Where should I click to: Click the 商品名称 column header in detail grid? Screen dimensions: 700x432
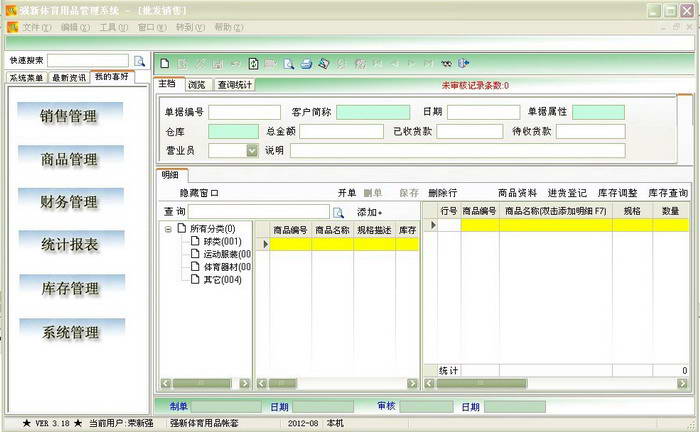click(x=556, y=211)
